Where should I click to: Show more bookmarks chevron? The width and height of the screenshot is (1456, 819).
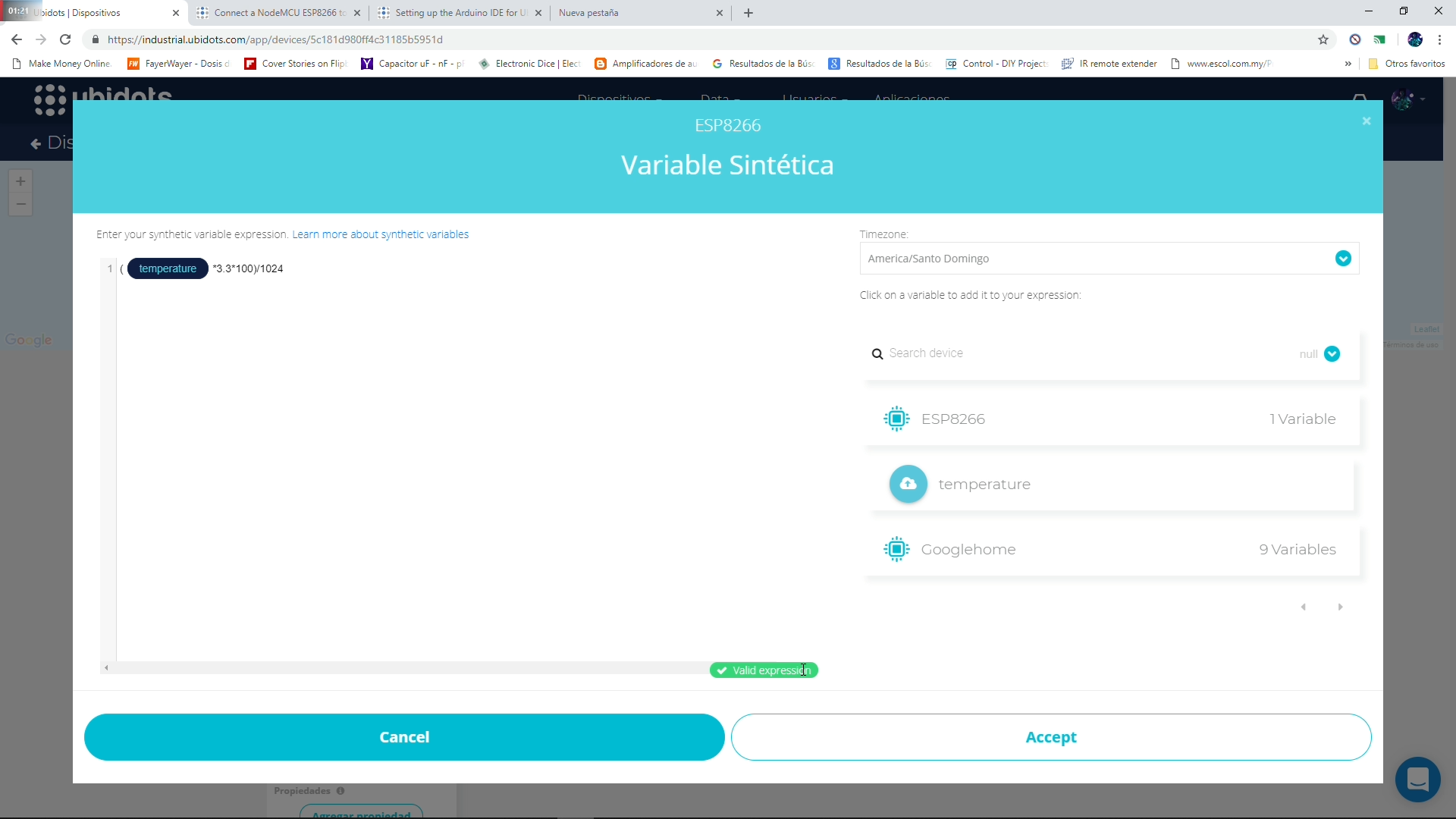(1348, 64)
